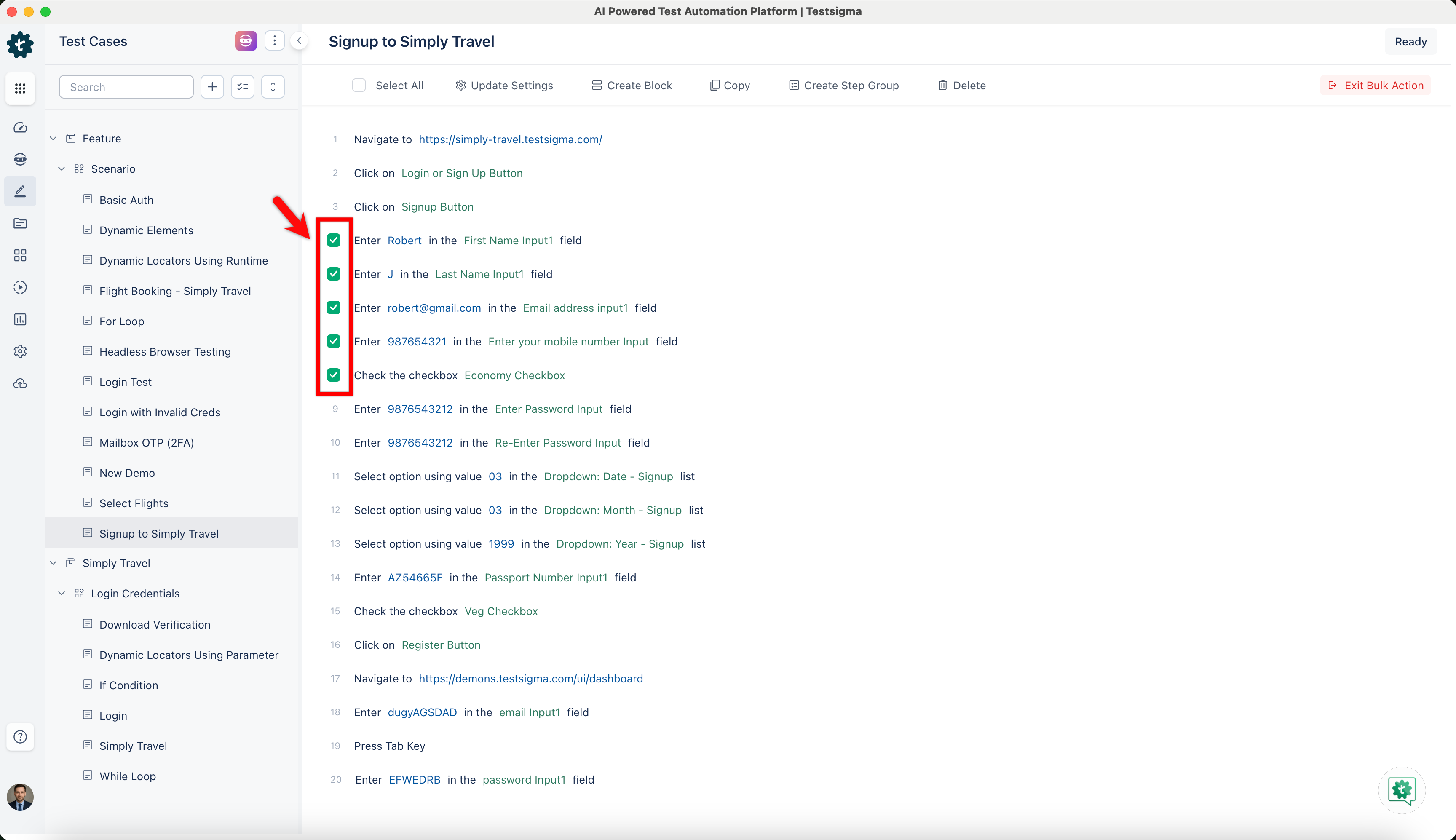The image size is (1456, 840).
Task: Uncheck the robert@gmail.com step checkbox
Action: [x=333, y=308]
